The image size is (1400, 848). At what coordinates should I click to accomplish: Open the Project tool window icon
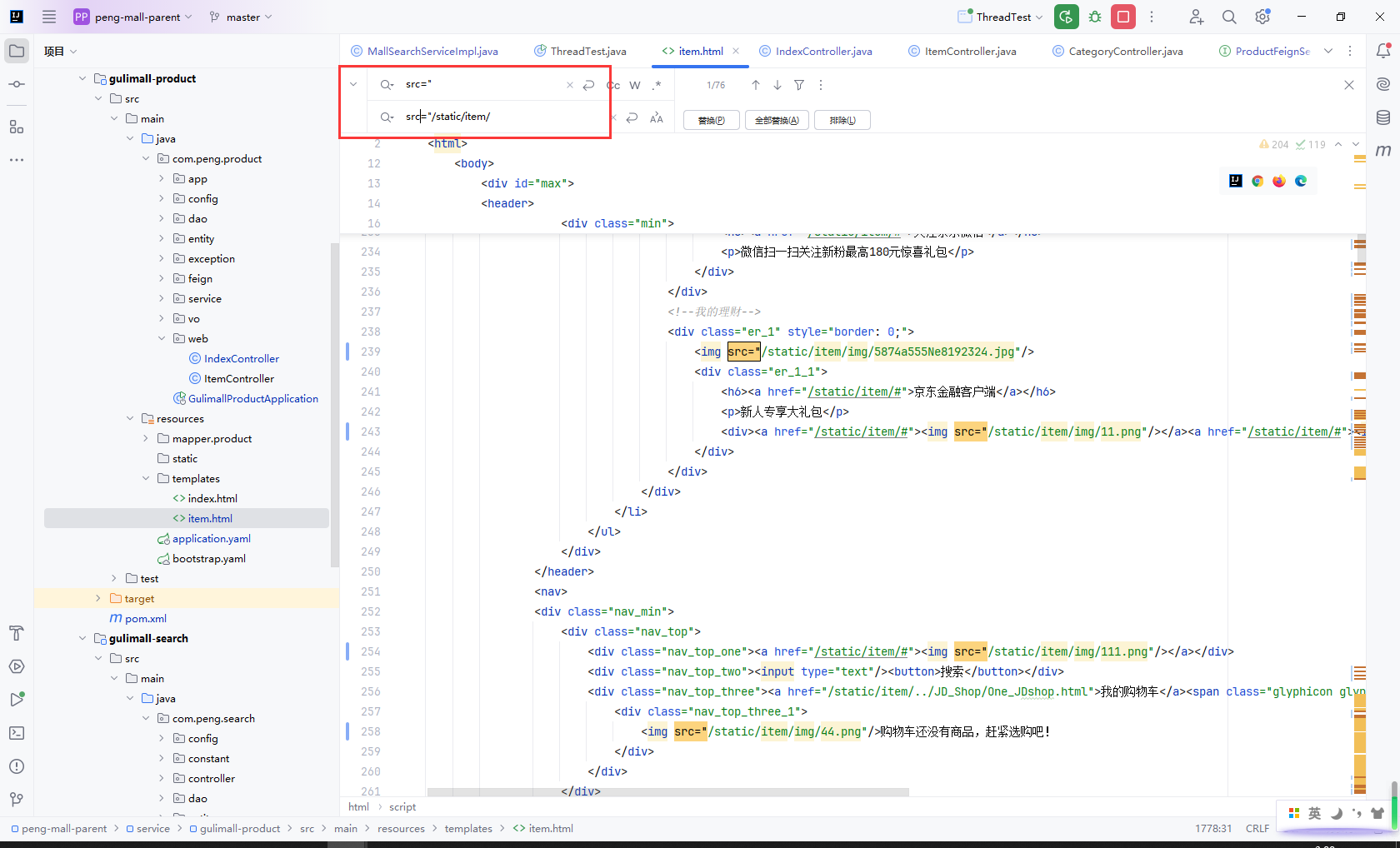(x=17, y=51)
